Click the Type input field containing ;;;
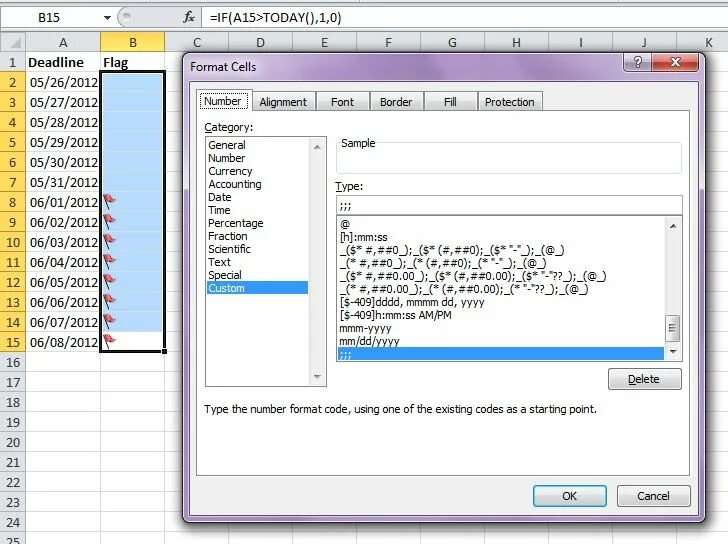The image size is (728, 544). (509, 206)
